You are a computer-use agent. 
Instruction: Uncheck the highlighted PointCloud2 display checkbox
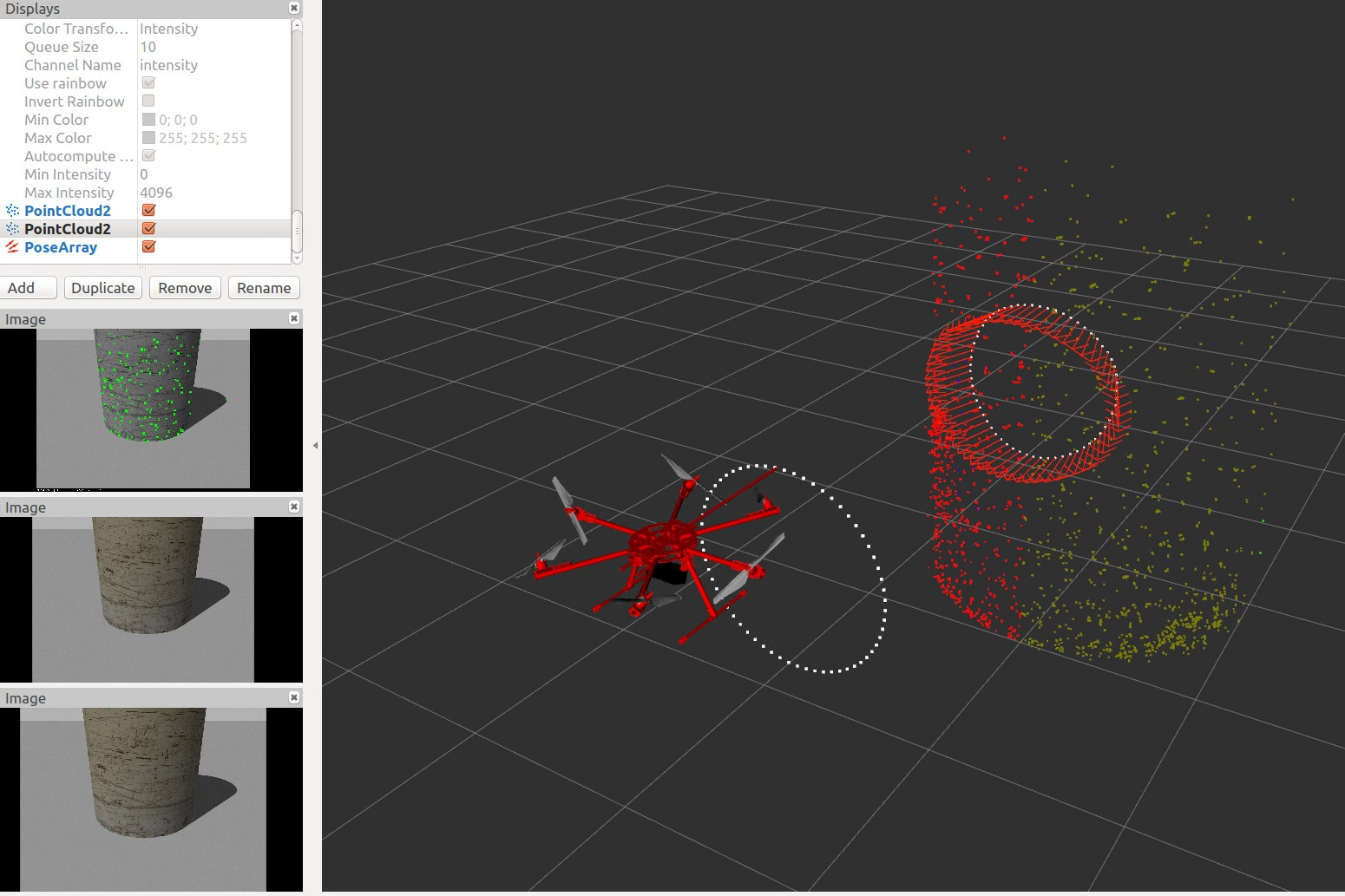tap(148, 228)
